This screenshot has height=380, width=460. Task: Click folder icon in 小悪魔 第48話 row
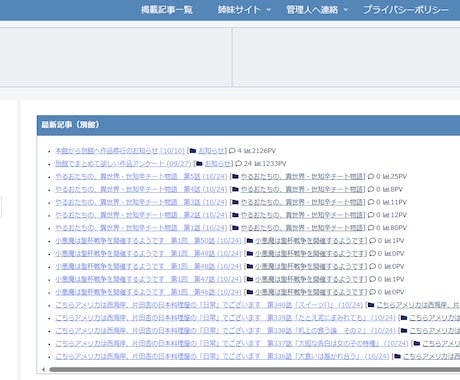click(249, 266)
